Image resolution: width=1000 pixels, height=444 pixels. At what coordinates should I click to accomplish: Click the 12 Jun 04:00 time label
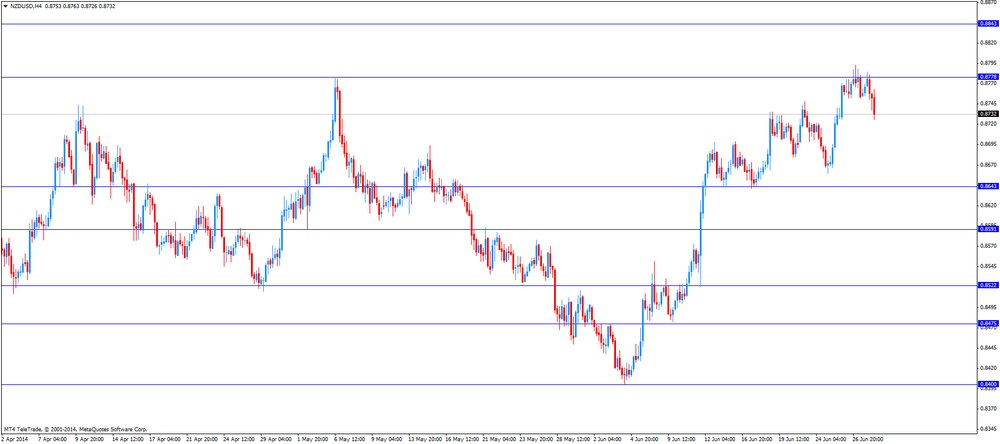pyautogui.click(x=719, y=439)
